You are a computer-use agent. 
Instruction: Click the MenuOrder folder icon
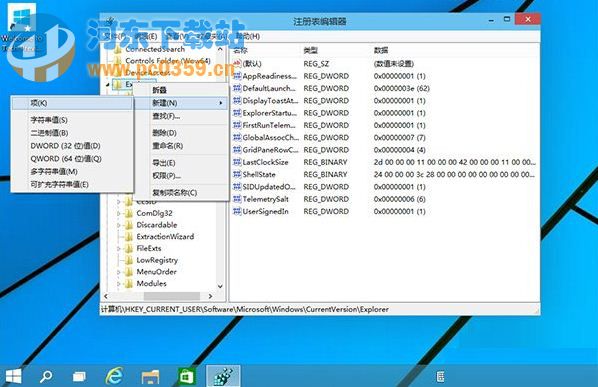(129, 272)
